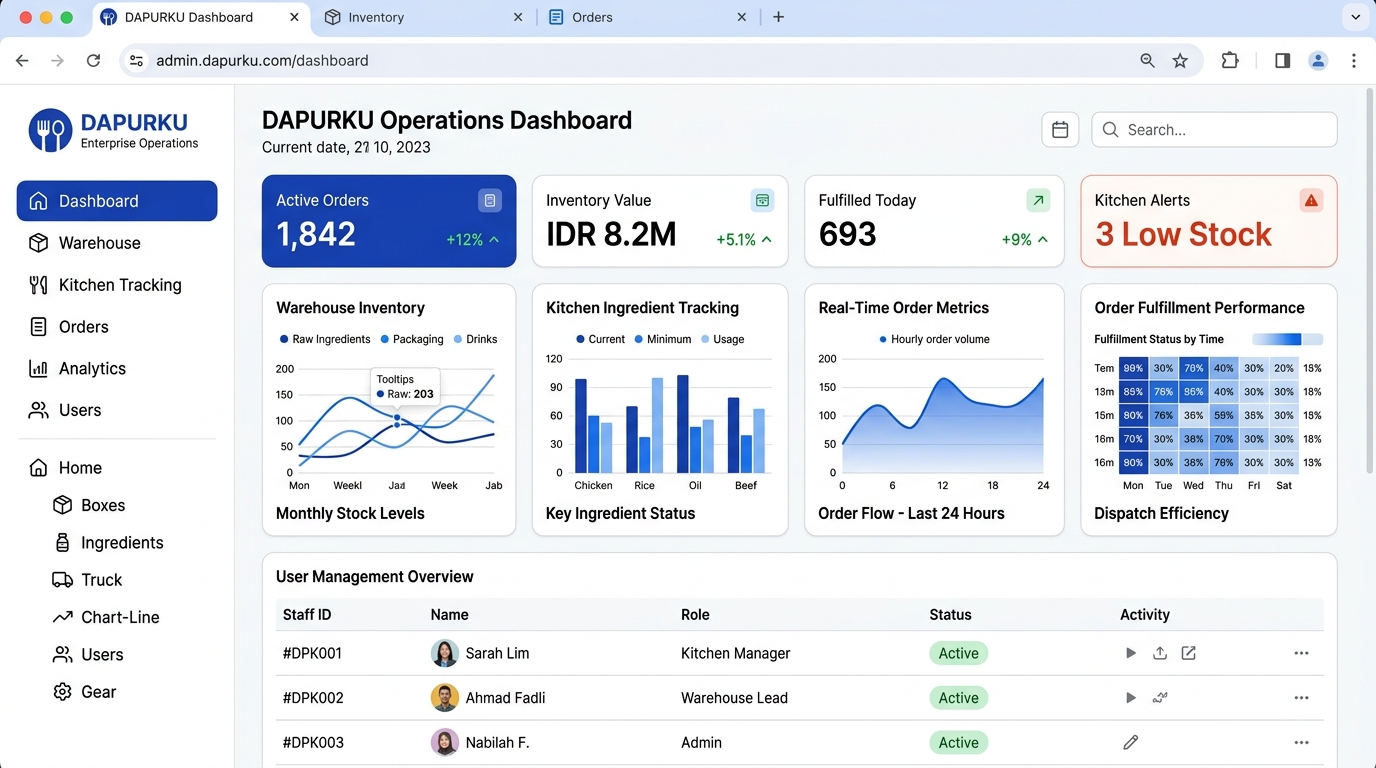Open the more options menu for #DPK002
The width and height of the screenshot is (1376, 768).
(1301, 698)
